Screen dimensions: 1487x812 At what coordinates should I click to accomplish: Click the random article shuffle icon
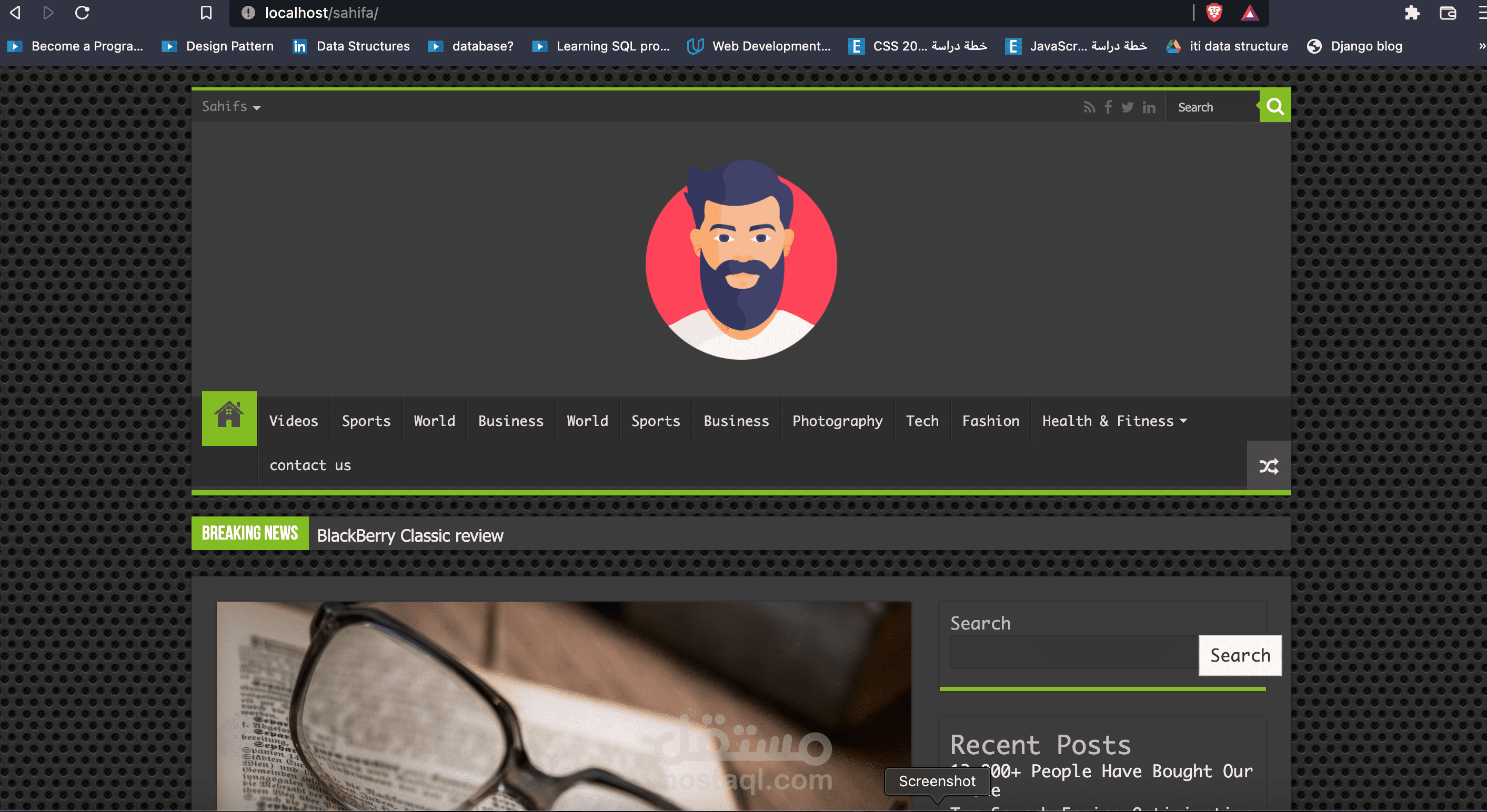(x=1269, y=466)
